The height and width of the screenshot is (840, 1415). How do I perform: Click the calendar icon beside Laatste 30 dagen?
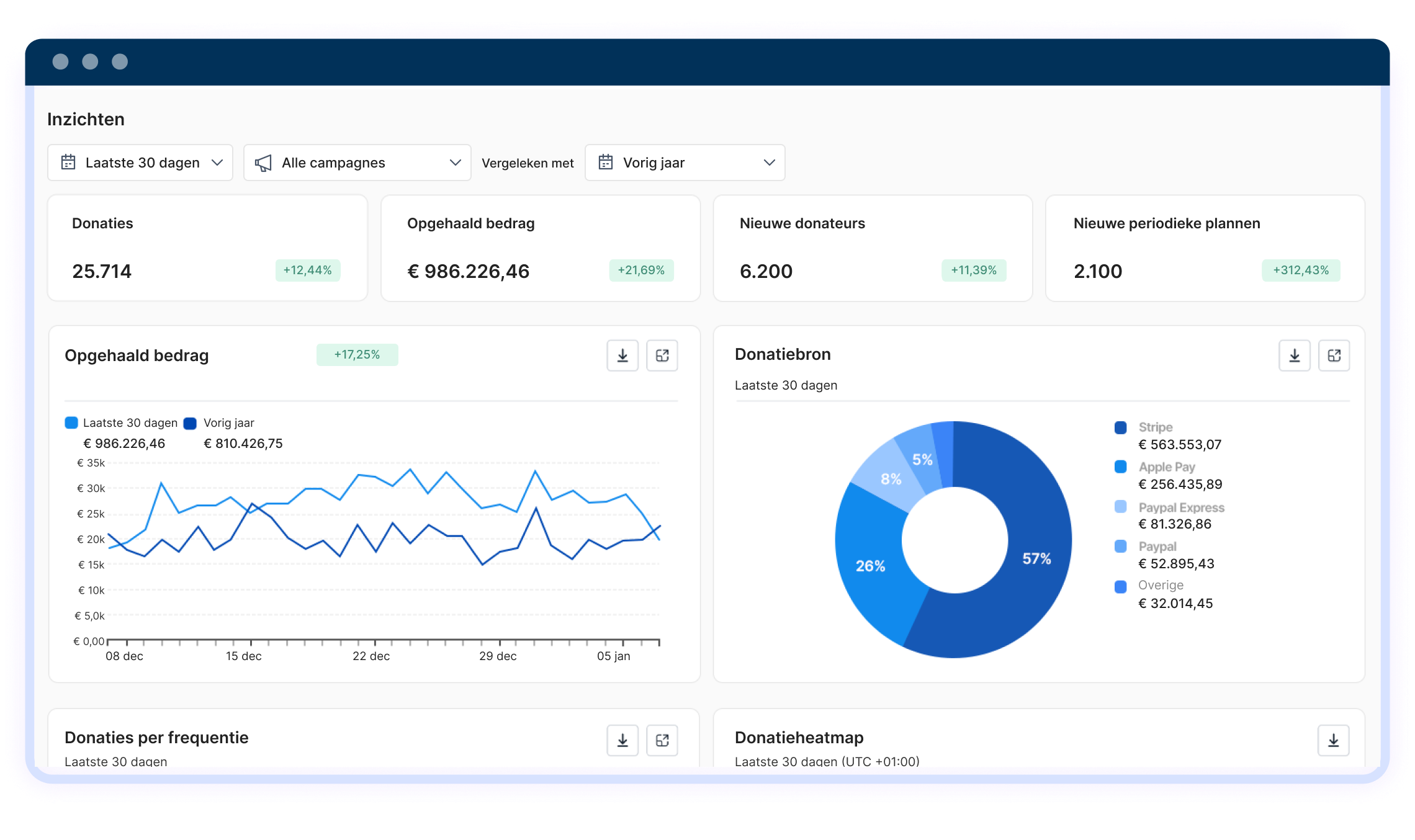[68, 163]
